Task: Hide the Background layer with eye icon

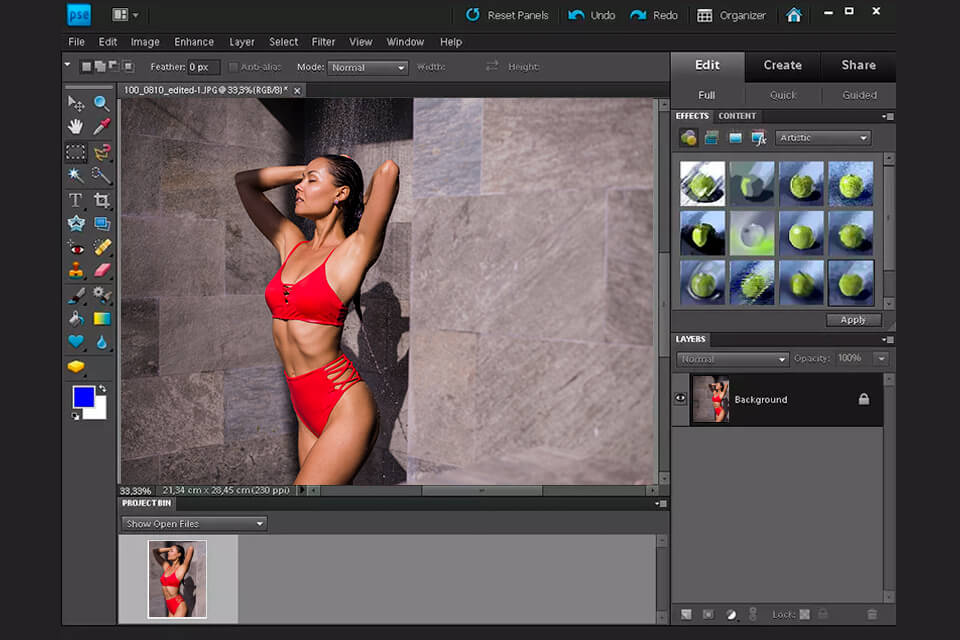Action: point(680,399)
